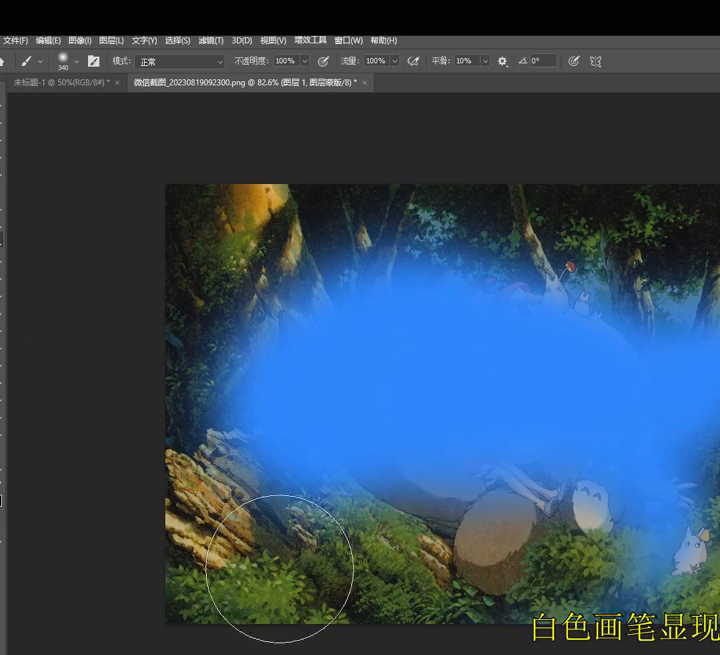
Task: Expand the 不透明度 opacity slider arrow
Action: (x=304, y=61)
